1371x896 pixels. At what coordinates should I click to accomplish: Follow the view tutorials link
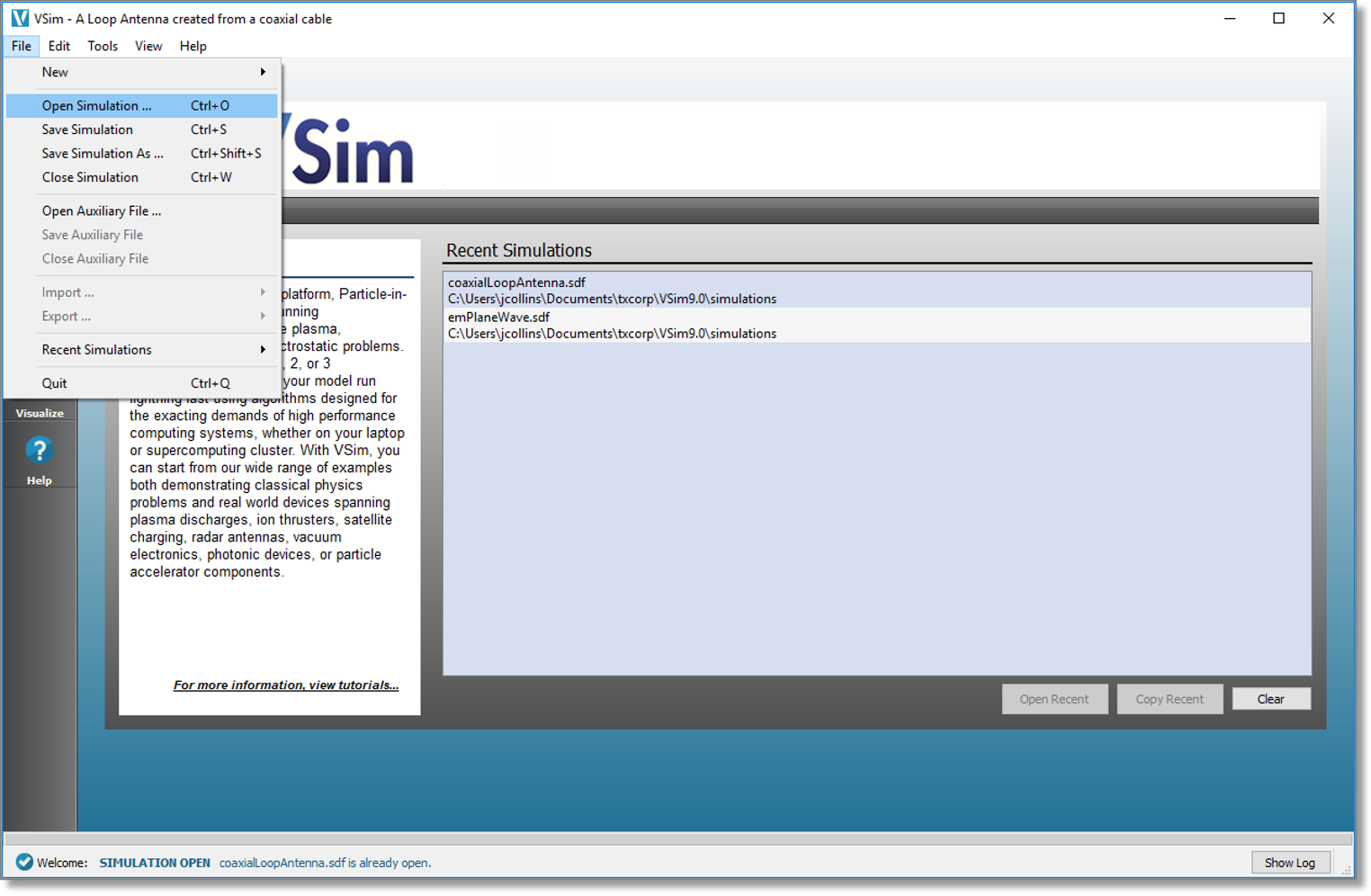click(286, 685)
